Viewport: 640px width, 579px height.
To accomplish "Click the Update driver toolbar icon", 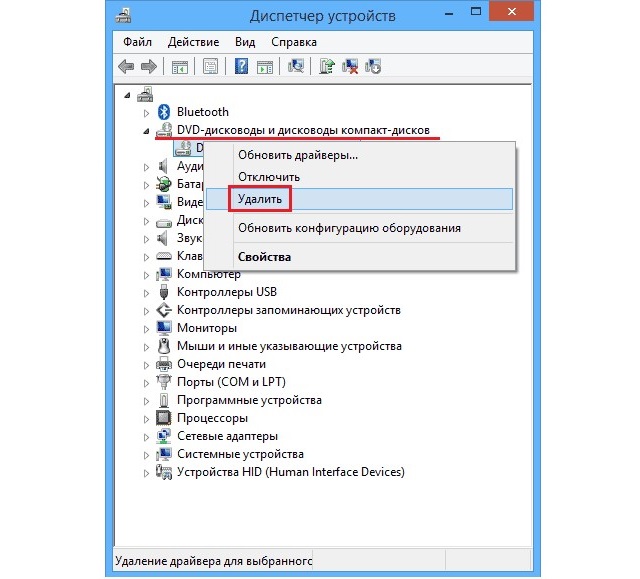I will 326,67.
